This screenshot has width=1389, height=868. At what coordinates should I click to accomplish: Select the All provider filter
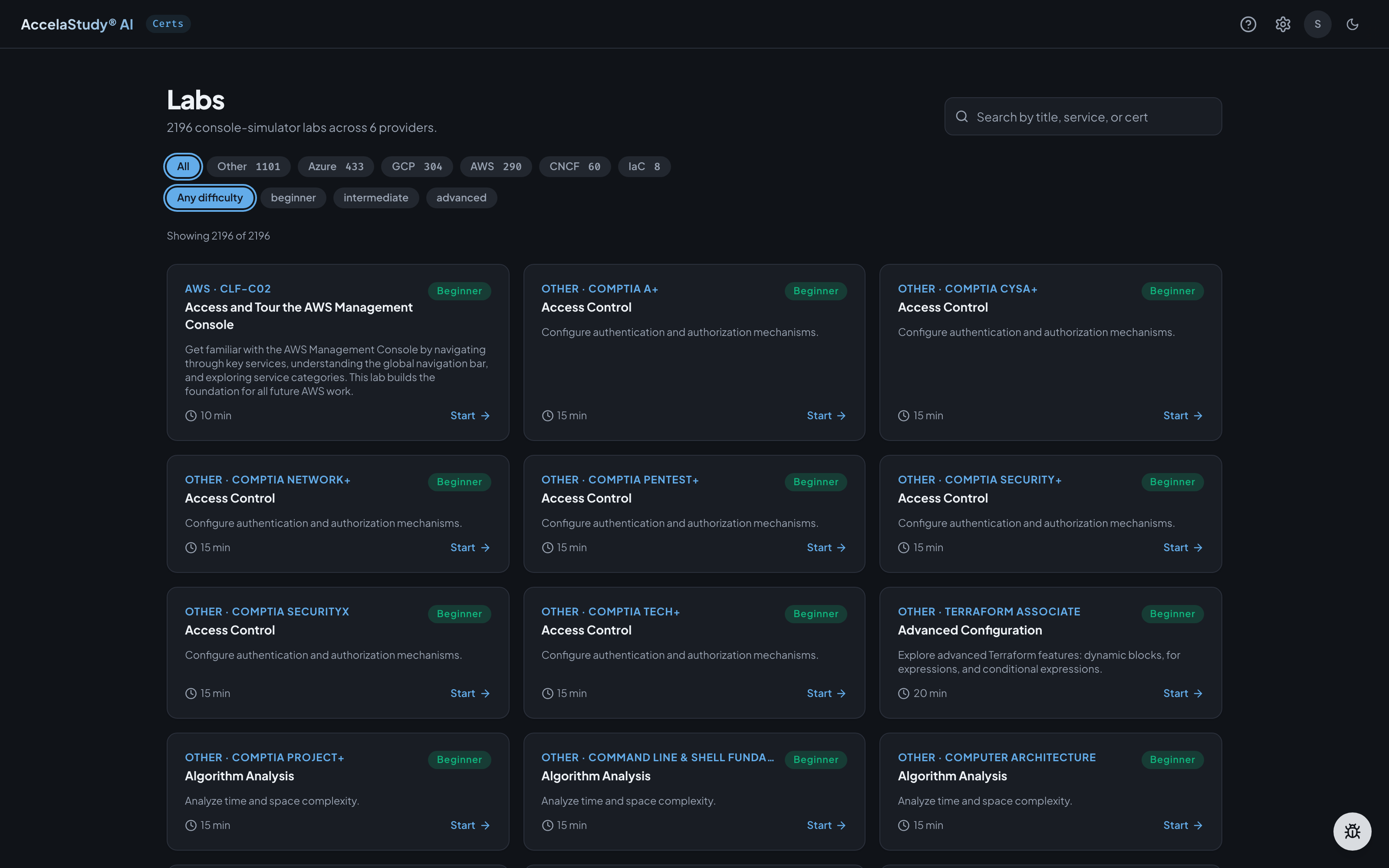[x=183, y=167]
